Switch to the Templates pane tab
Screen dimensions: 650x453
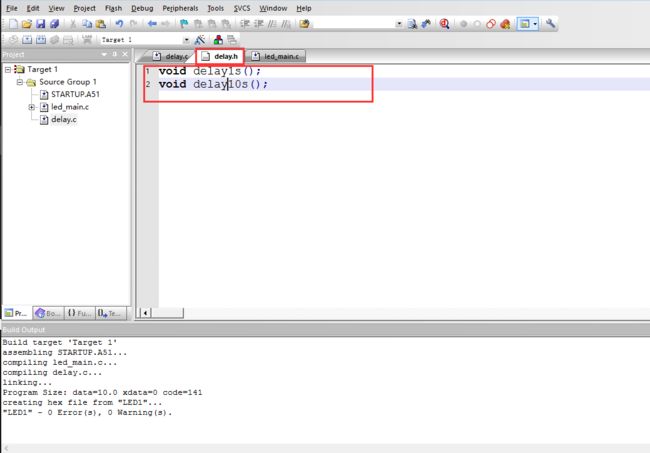111,313
